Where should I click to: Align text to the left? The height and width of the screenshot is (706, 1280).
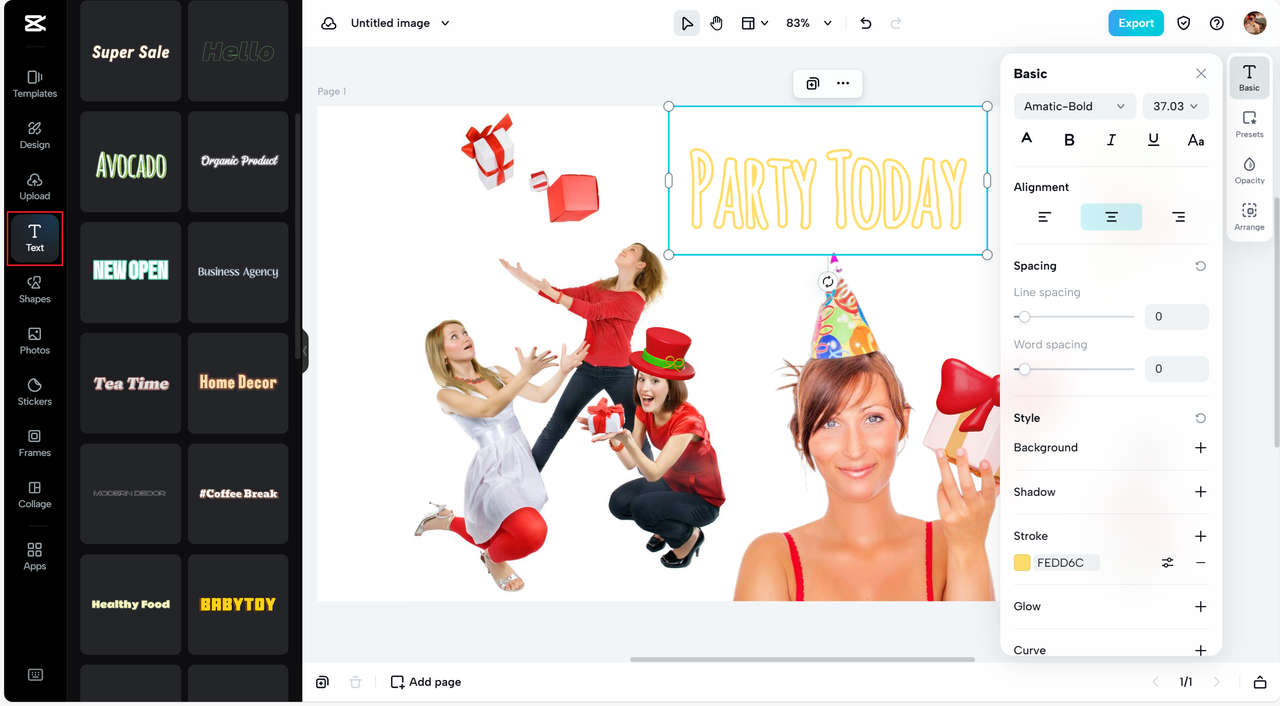pos(1045,217)
